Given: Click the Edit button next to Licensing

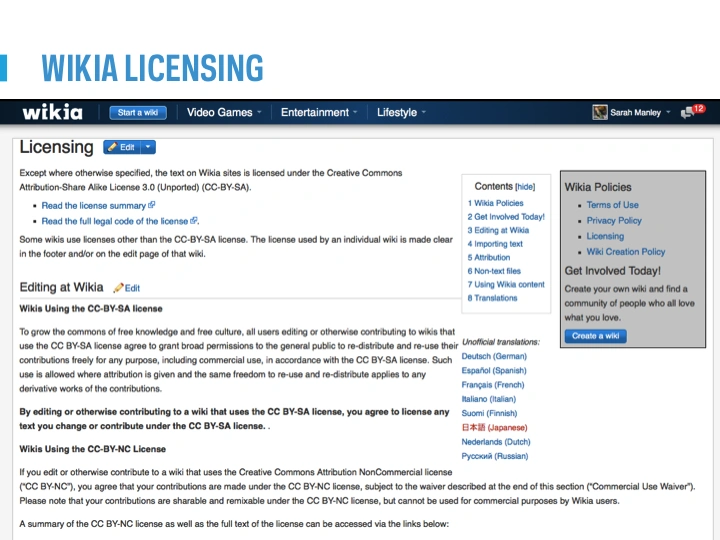Looking at the screenshot, I should tap(121, 147).
